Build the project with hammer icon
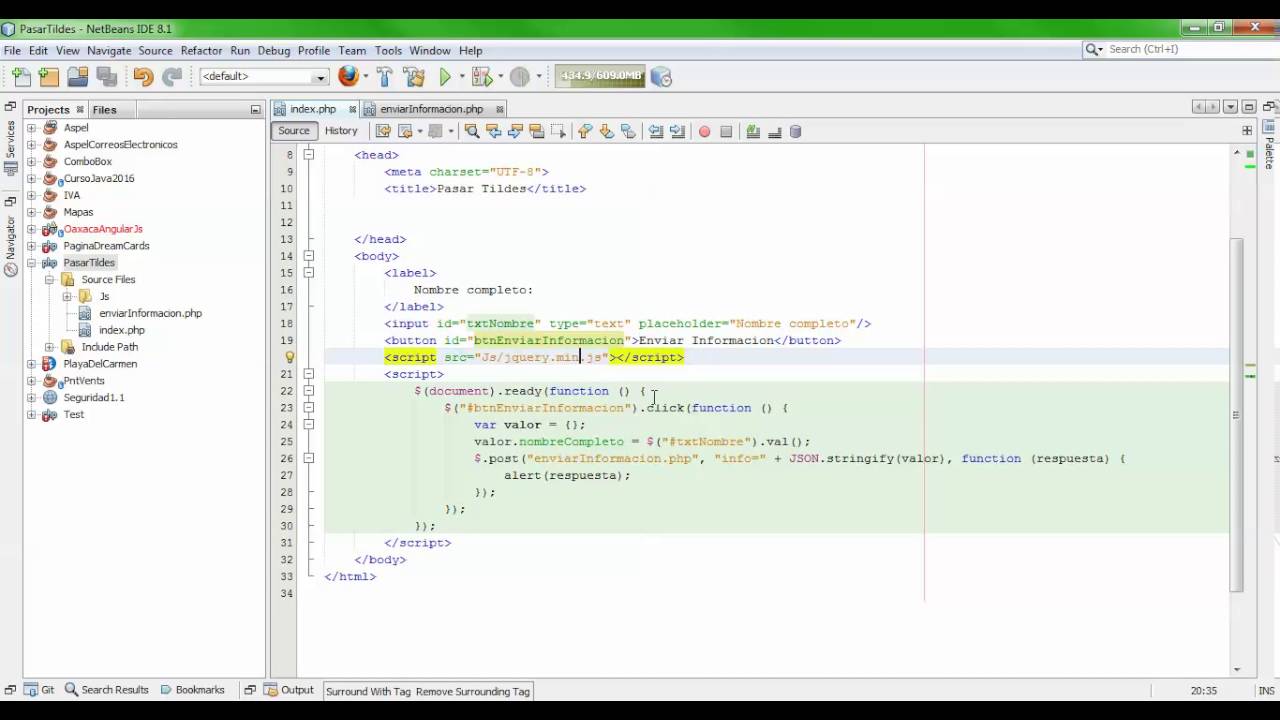 (384, 77)
